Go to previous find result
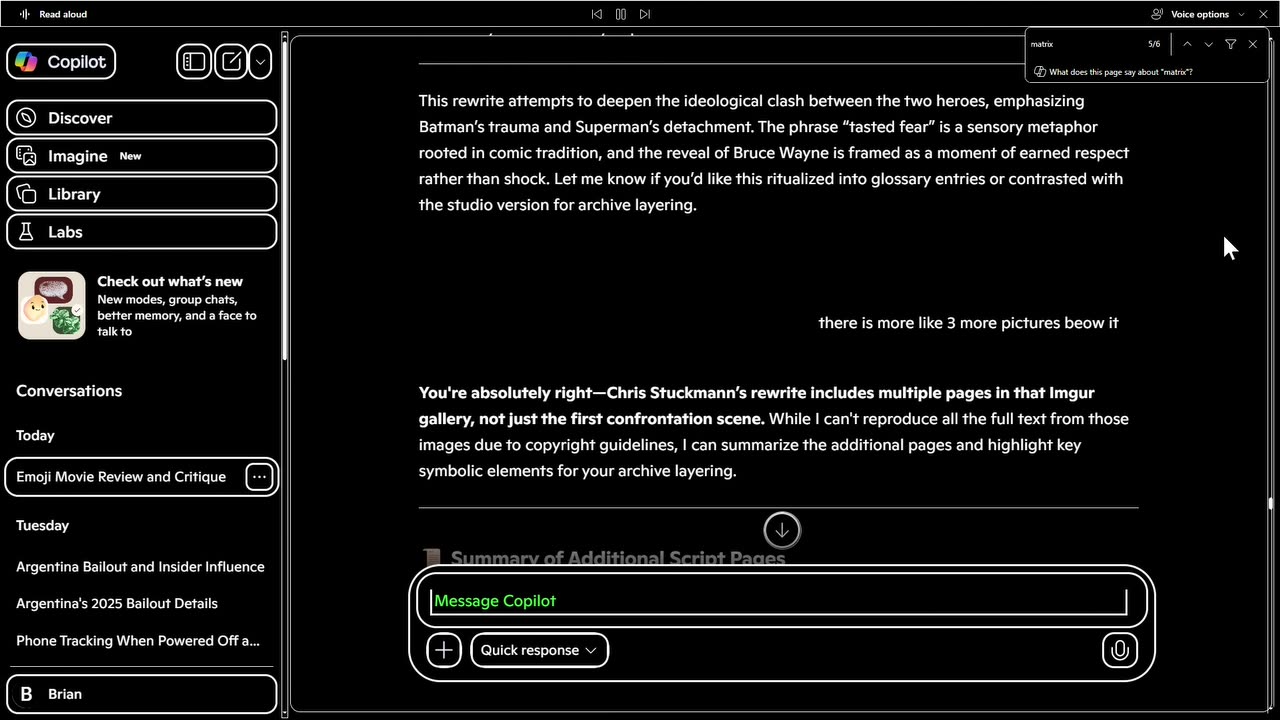Screen dimensions: 1280x720 pyautogui.click(x=1187, y=44)
